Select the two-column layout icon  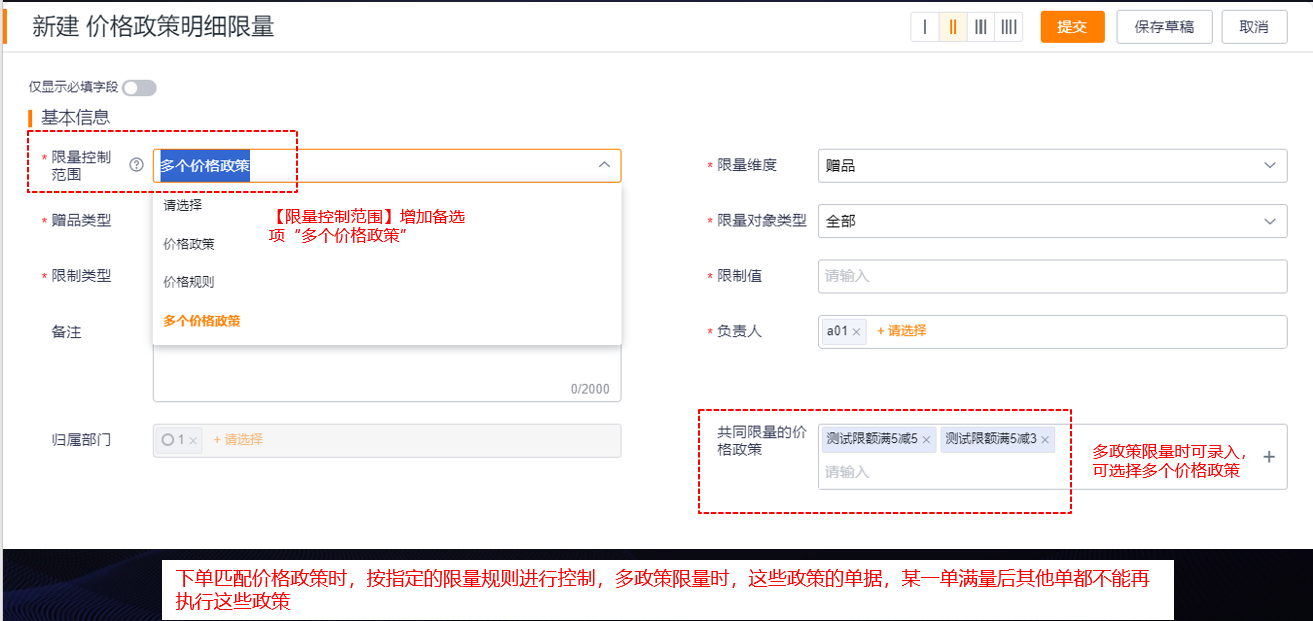click(952, 27)
